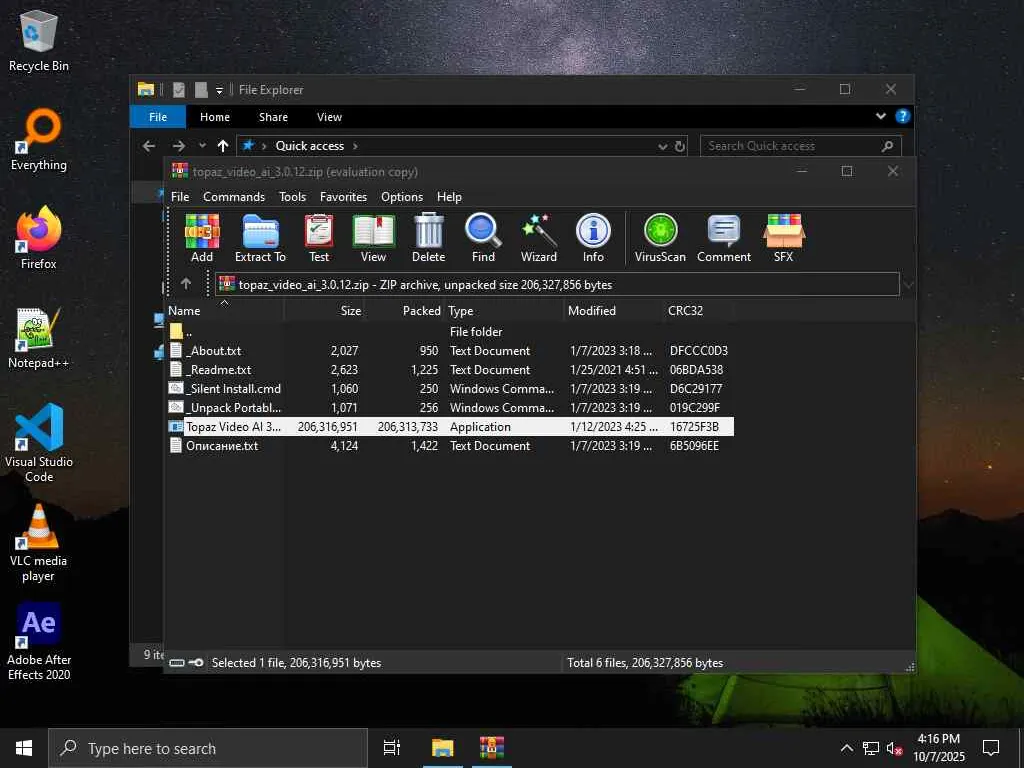Go up one level in the archive

coord(186,284)
